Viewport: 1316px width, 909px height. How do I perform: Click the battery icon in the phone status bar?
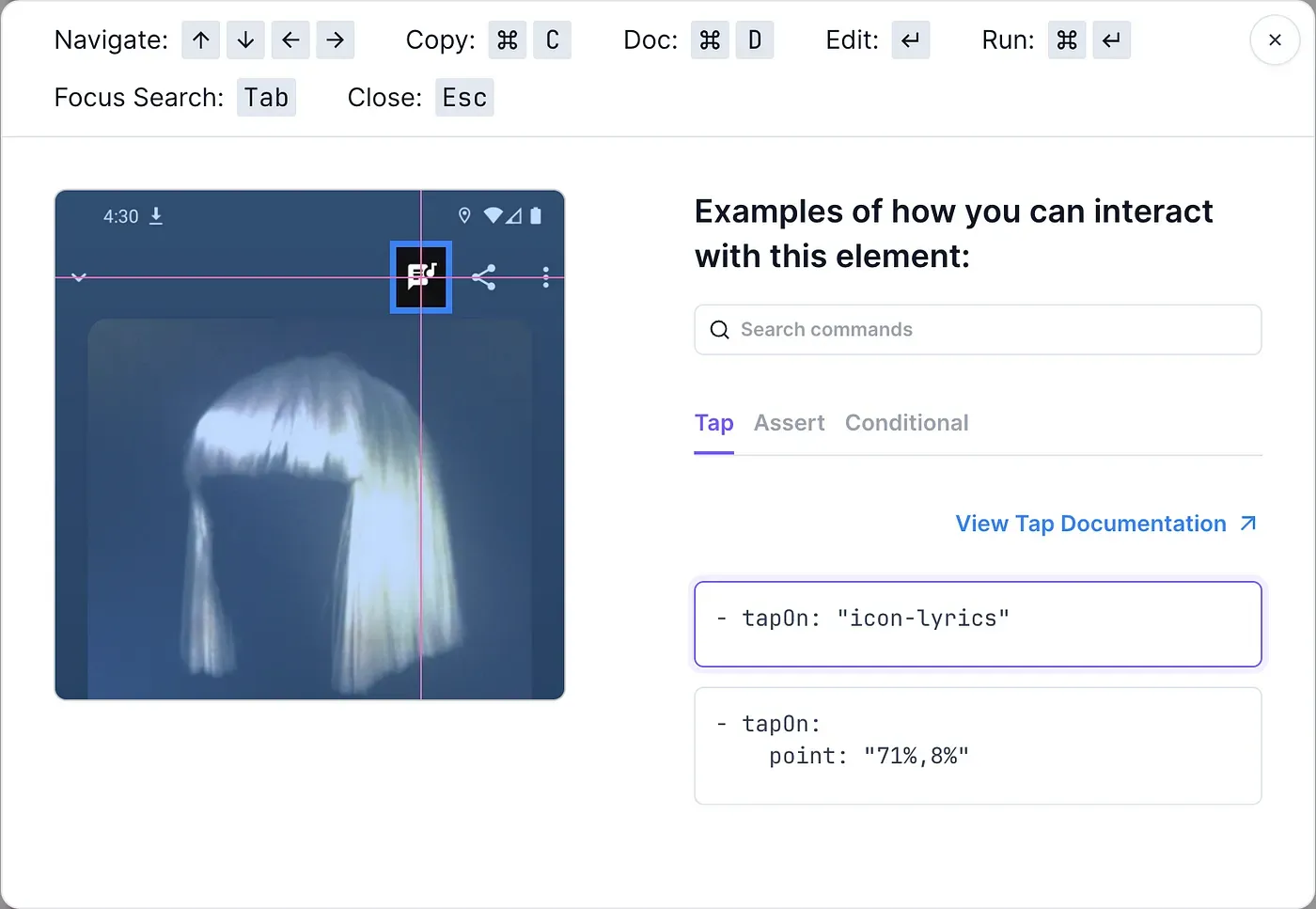[536, 215]
